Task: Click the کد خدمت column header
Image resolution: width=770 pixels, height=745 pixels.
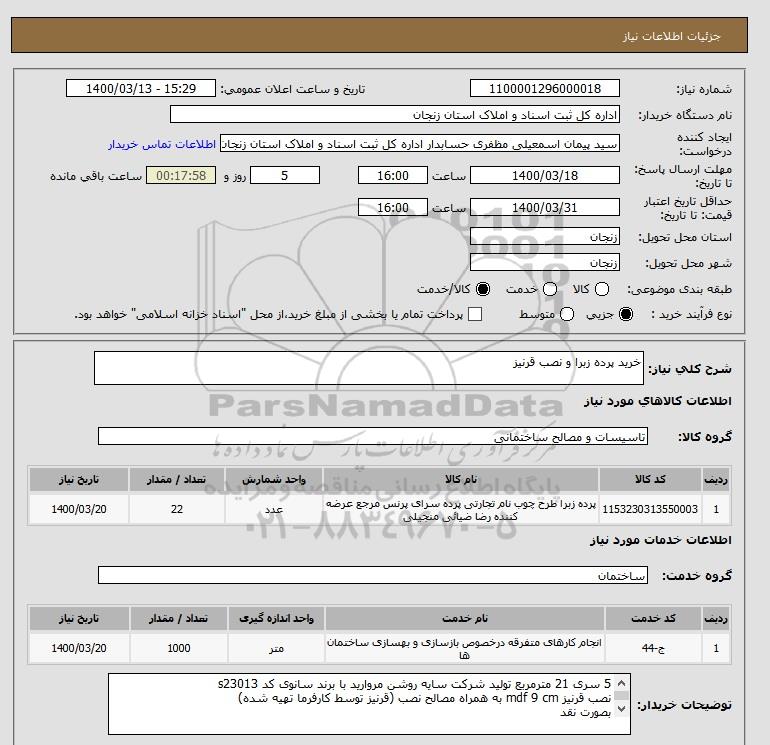Action: click(x=654, y=618)
